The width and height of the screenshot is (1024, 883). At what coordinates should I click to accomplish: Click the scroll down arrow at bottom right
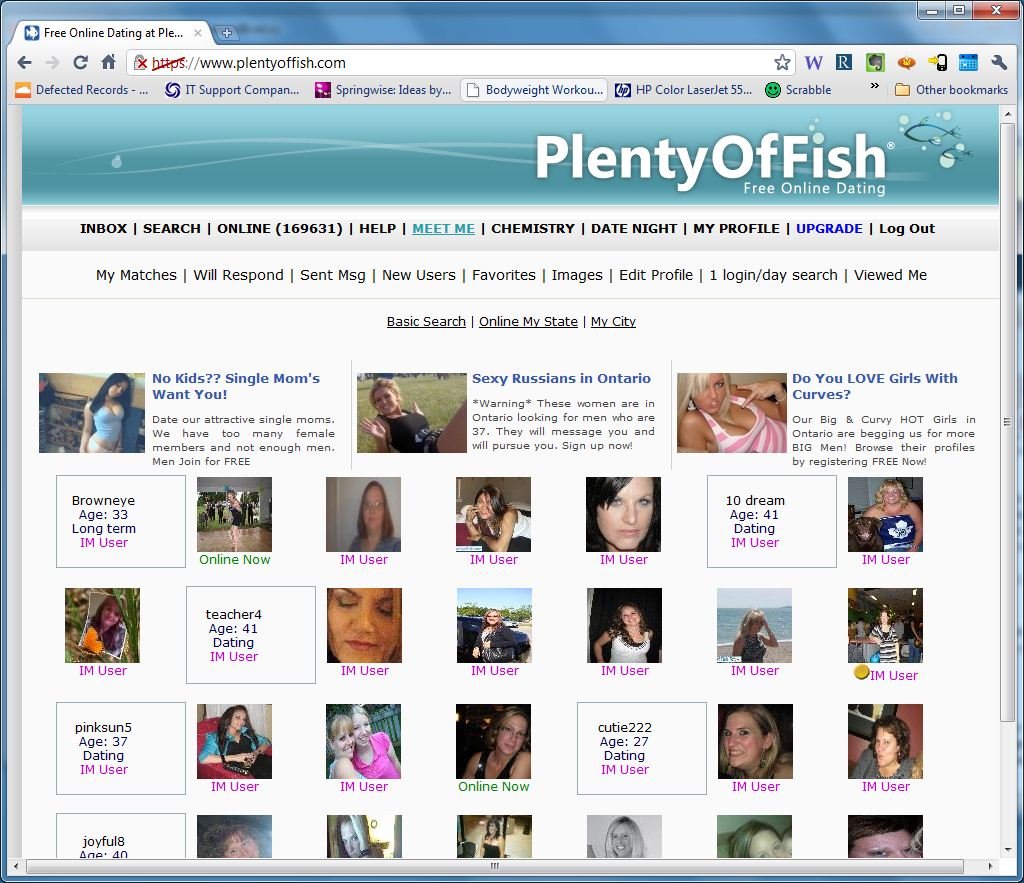coord(1008,850)
